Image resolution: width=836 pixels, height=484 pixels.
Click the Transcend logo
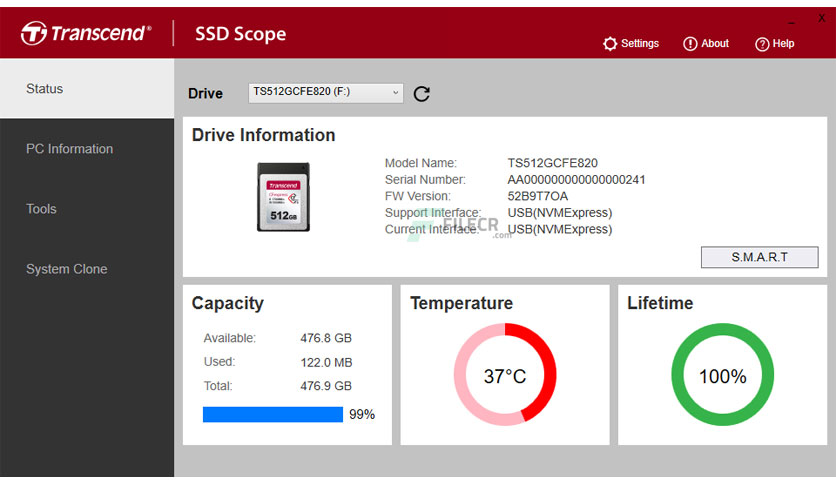[x=86, y=33]
